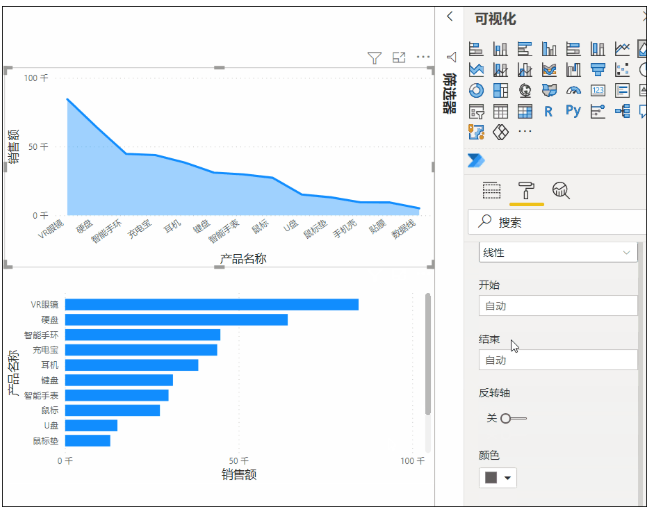Select the stacked bar chart visual
The height and width of the screenshot is (510, 652).
[476, 49]
